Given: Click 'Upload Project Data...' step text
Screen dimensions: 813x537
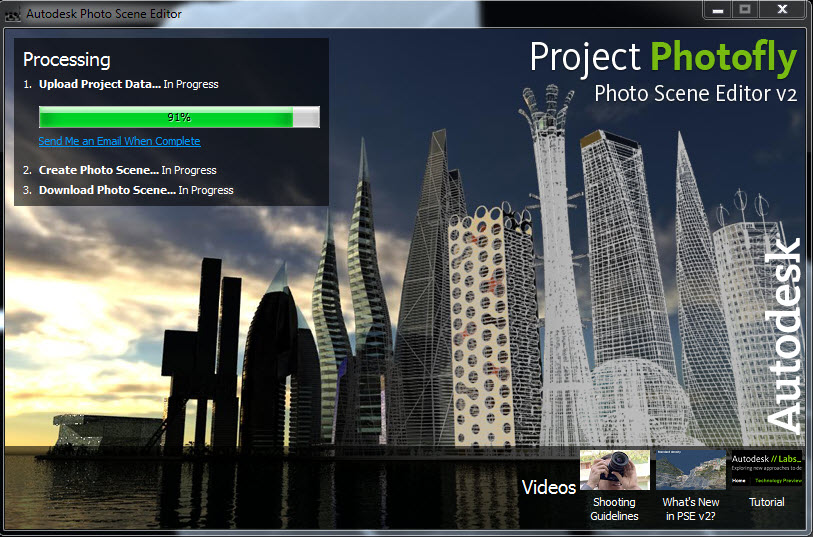Looking at the screenshot, I should (x=100, y=84).
